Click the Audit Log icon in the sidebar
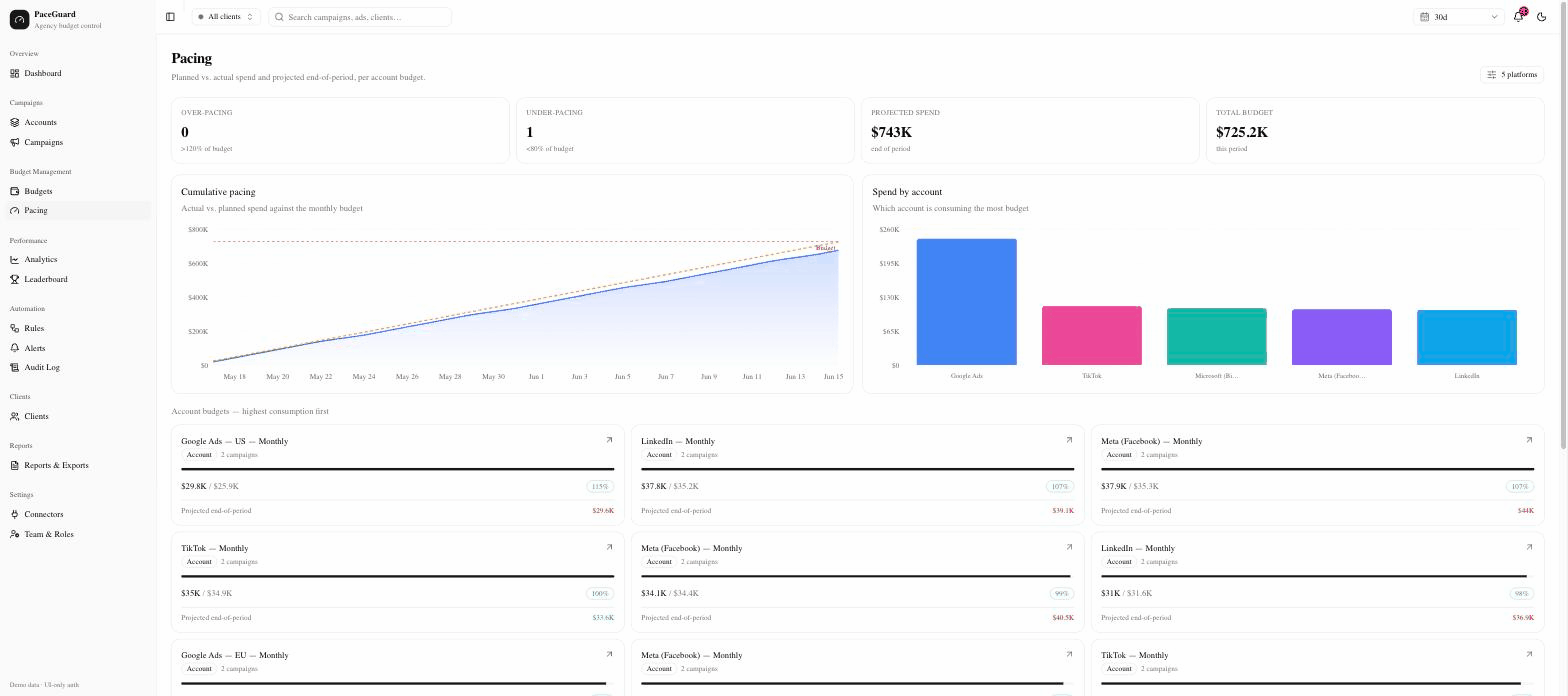Screen dimensions: 1568x696 pos(15,367)
